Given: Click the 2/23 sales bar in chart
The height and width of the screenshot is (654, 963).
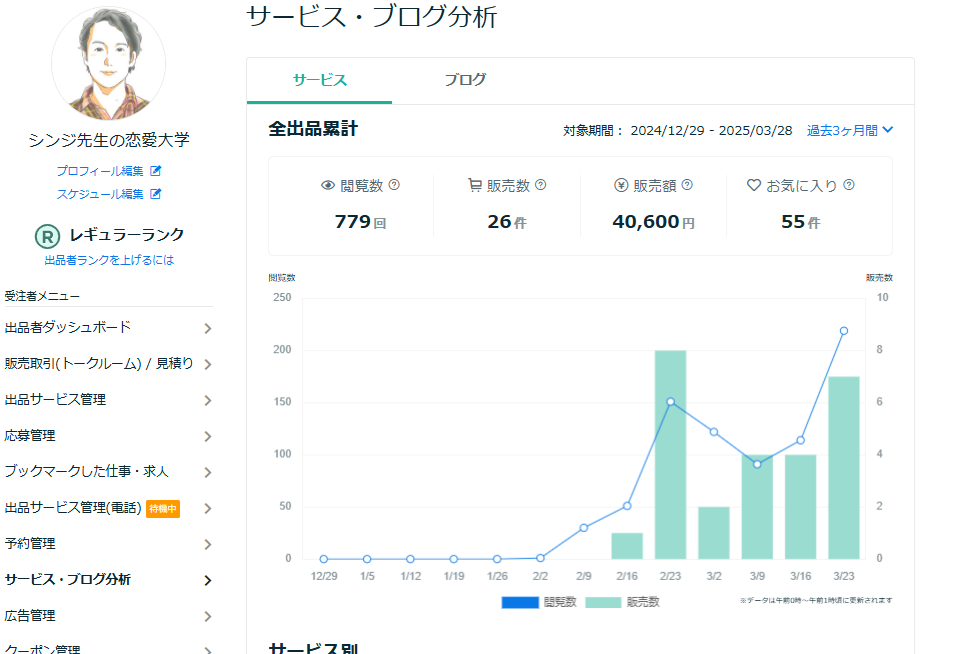Looking at the screenshot, I should click(x=670, y=455).
